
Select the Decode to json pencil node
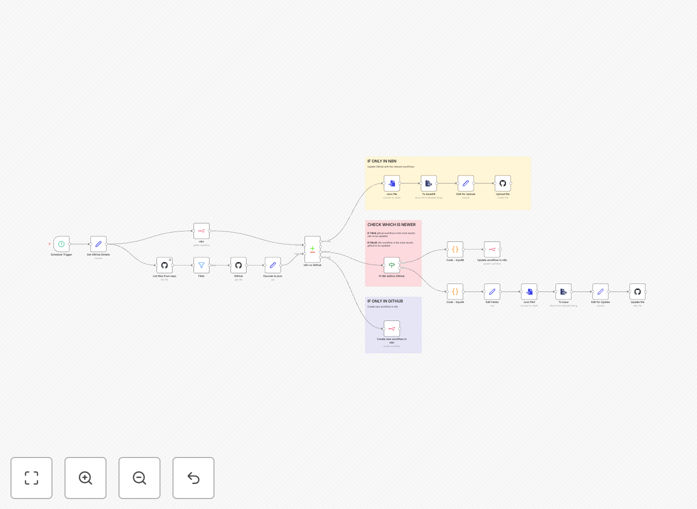[272, 265]
